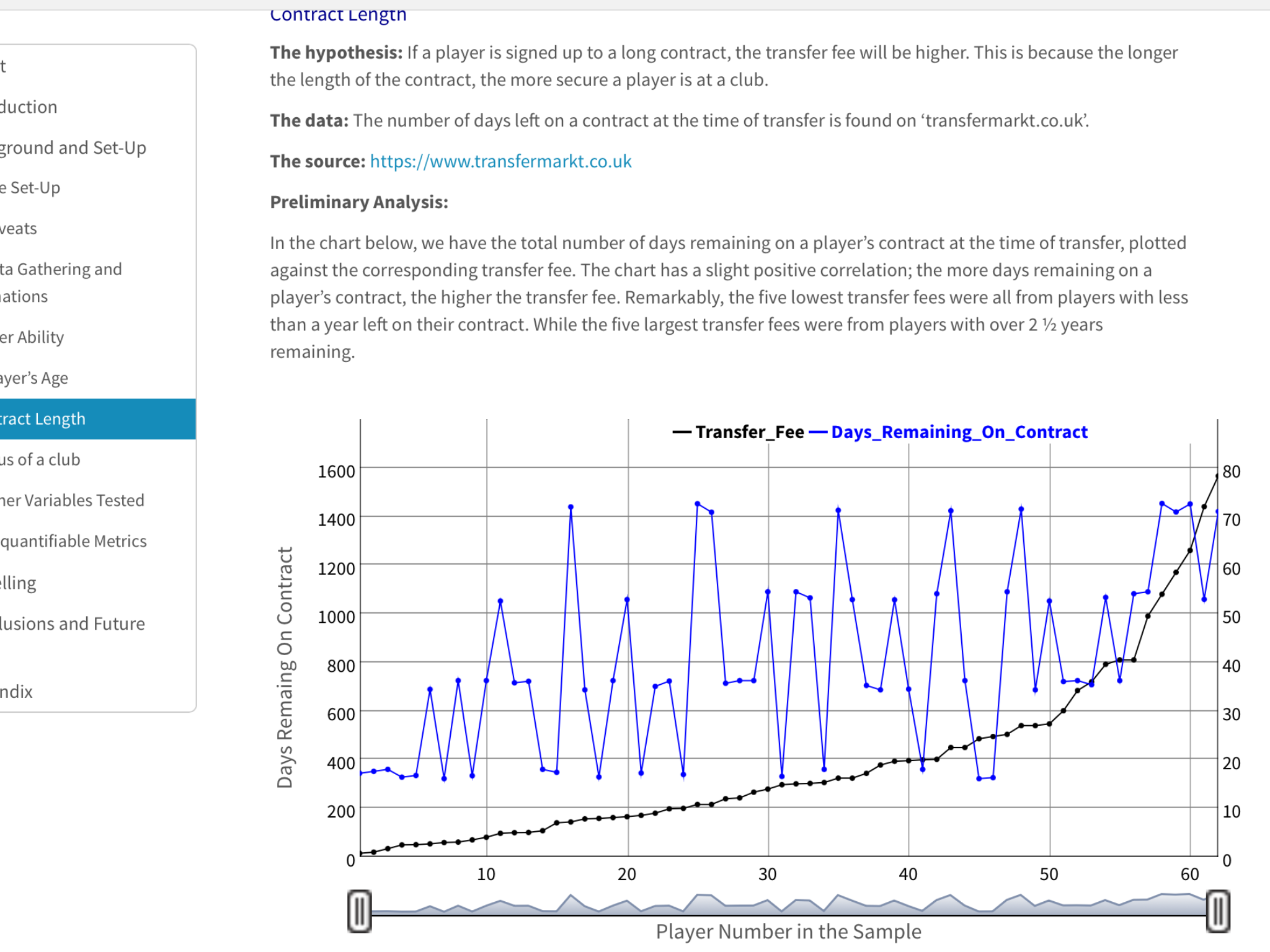Open Unquantifiable Metrics sidebar entry
Viewport: 1270px width, 952px height.
coord(73,541)
